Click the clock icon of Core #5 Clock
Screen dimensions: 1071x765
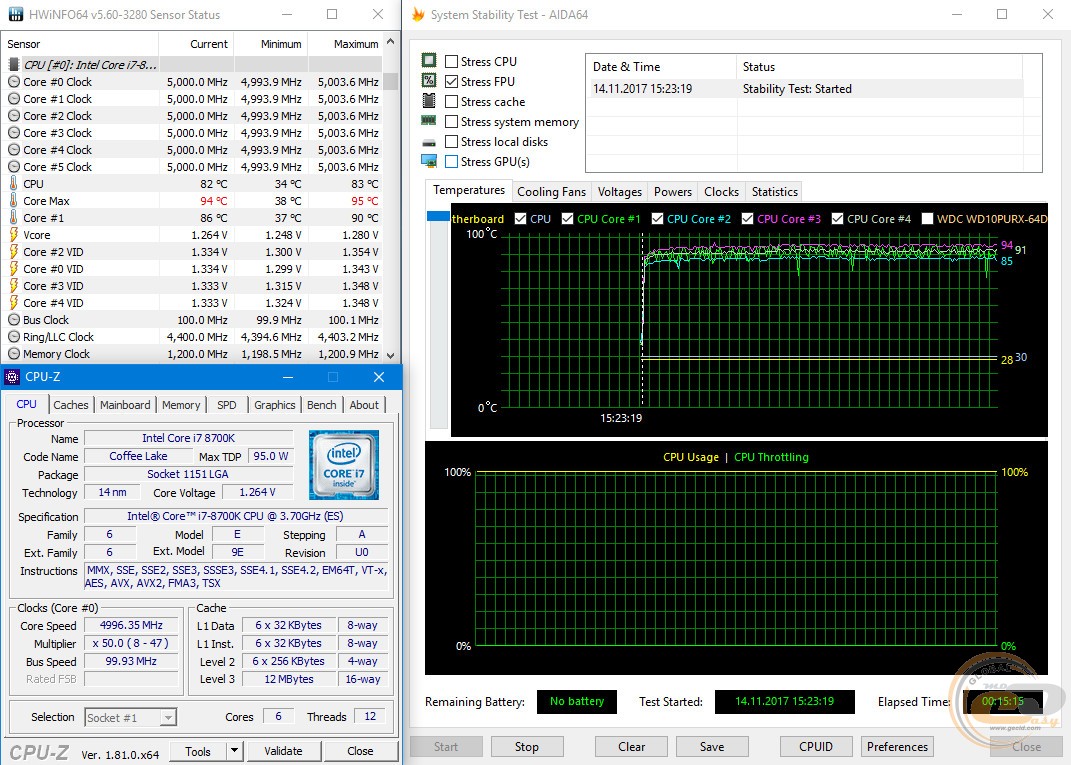coord(14,167)
